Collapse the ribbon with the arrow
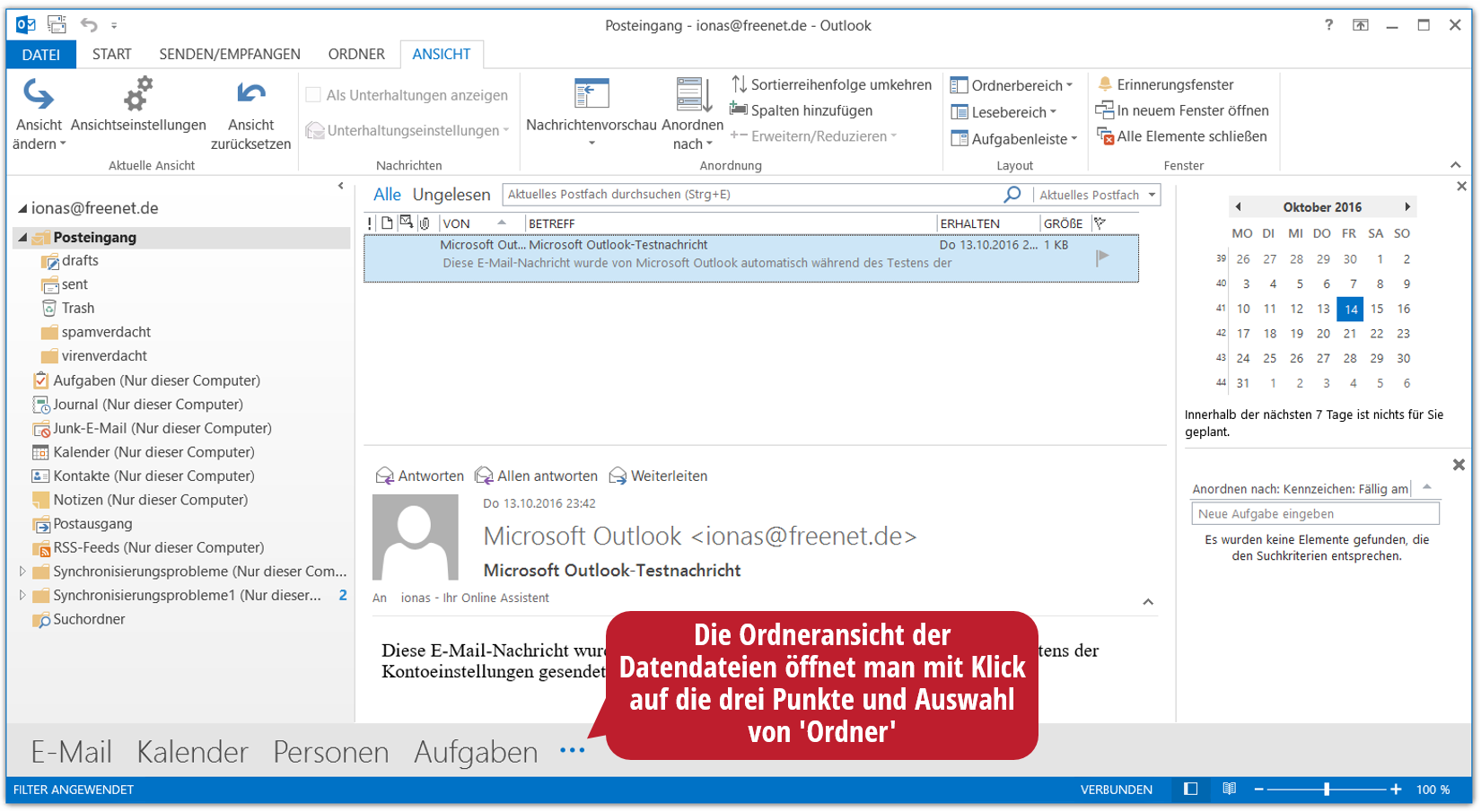The image size is (1481, 812). click(x=1455, y=165)
